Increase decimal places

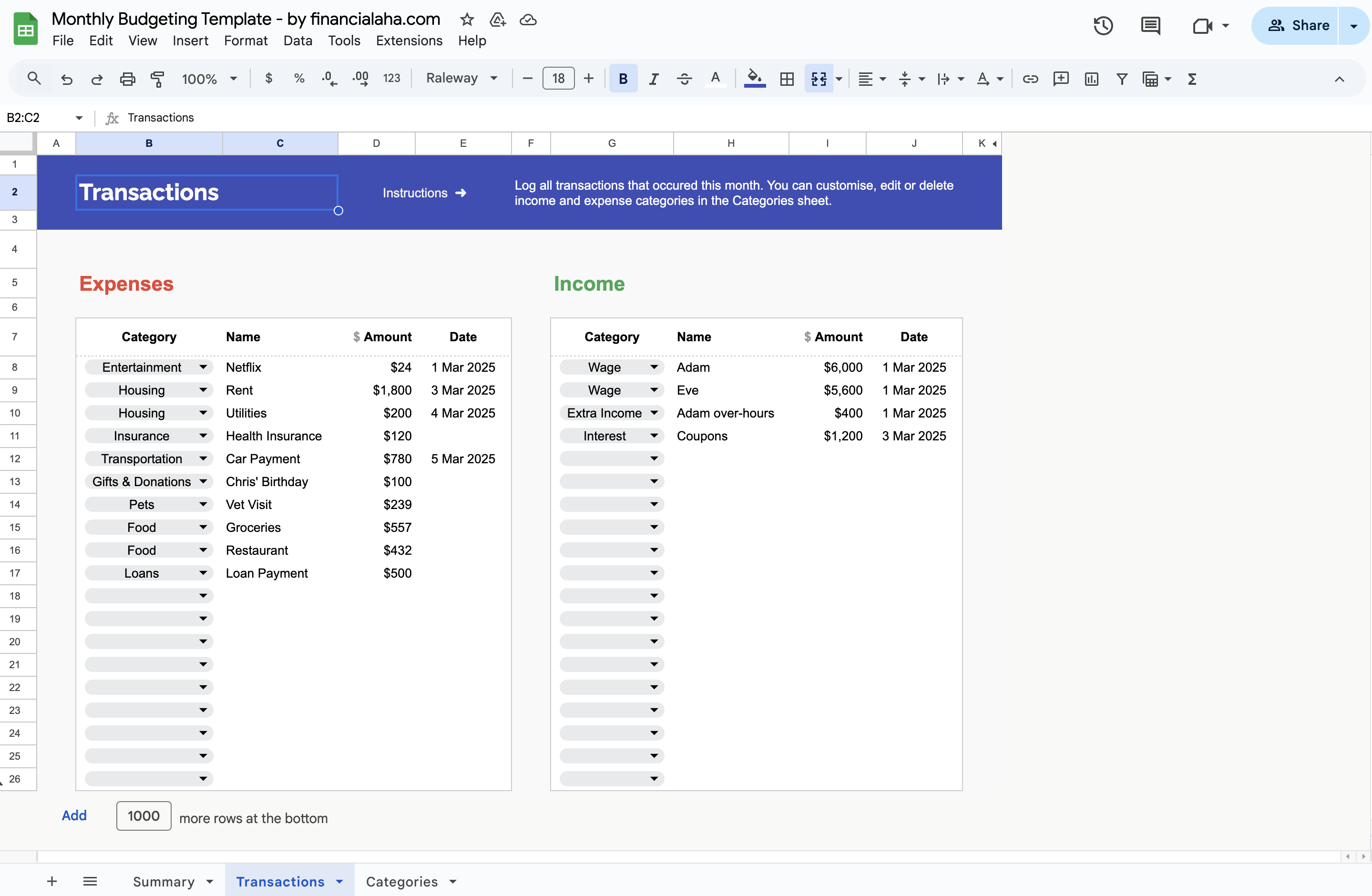[x=361, y=78]
